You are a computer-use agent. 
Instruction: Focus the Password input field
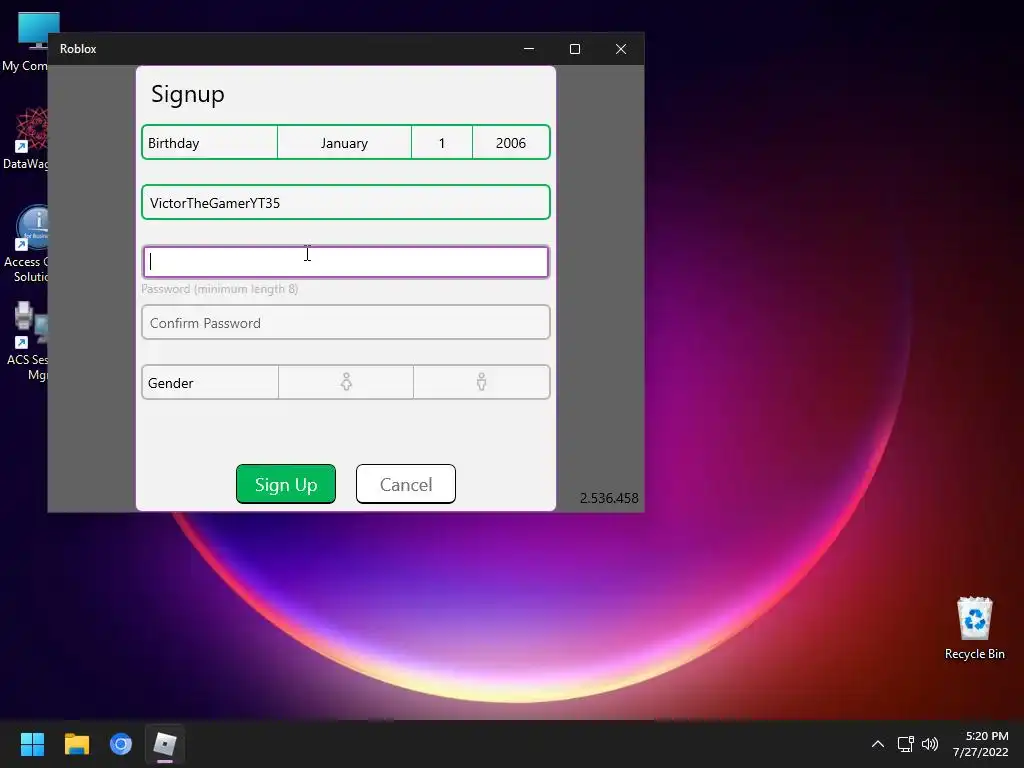(x=345, y=262)
